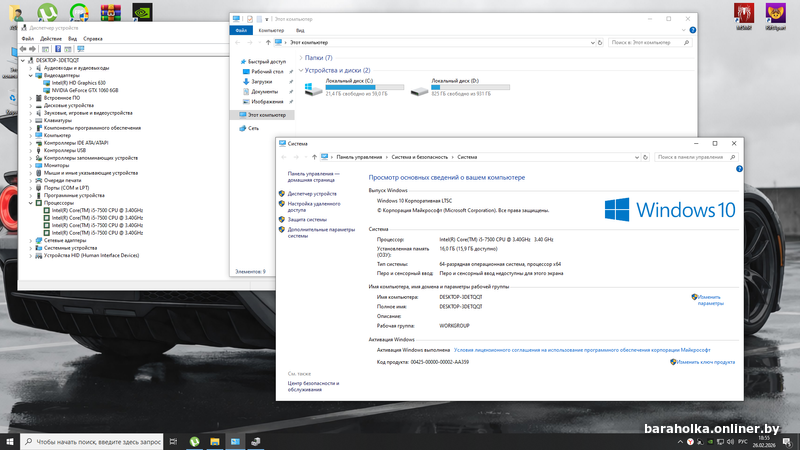The image size is (800, 450).
Task: Click the back arrow in Device Manager toolbar
Action: (24, 48)
